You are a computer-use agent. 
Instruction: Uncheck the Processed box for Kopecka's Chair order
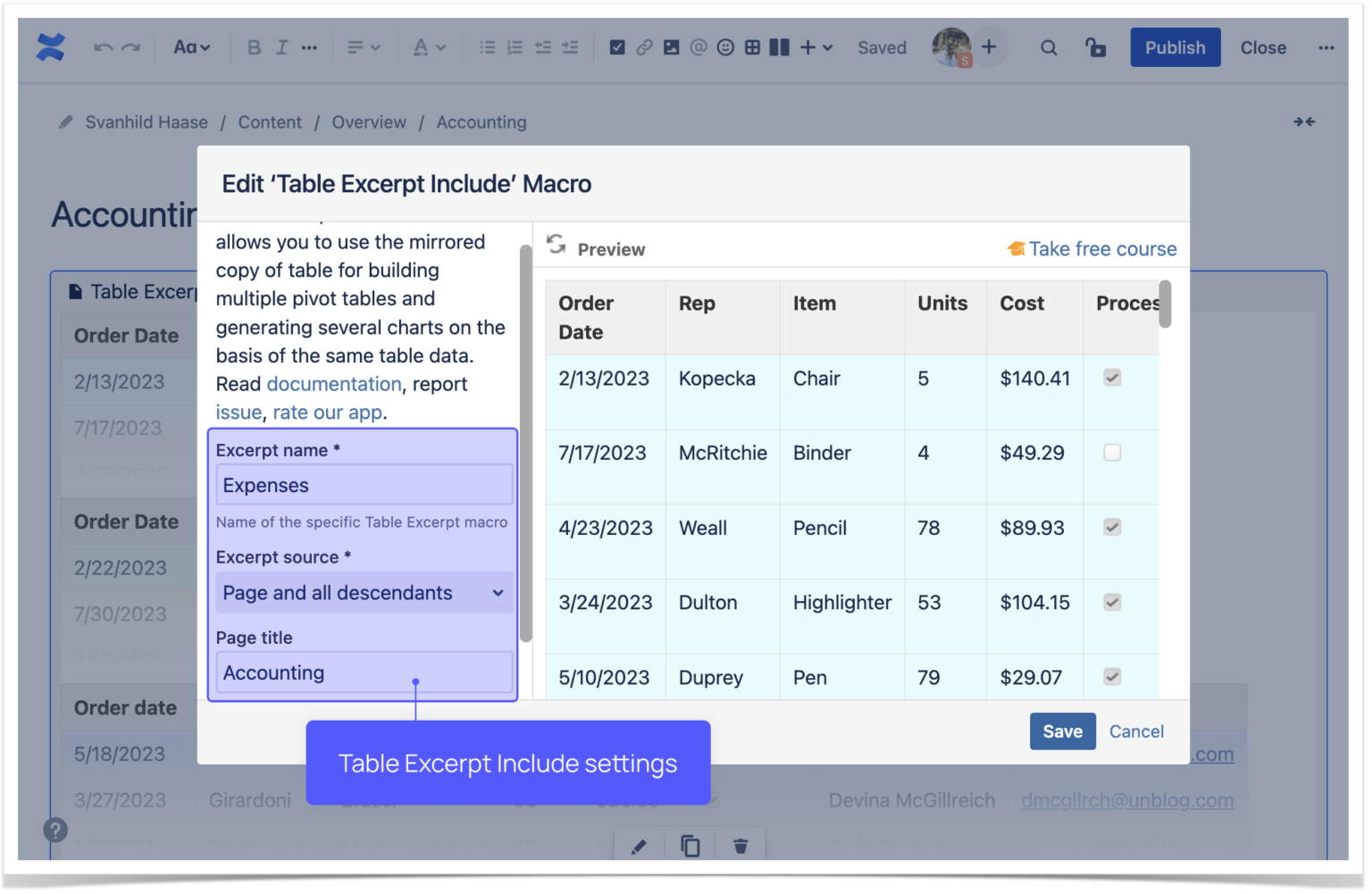1111,378
